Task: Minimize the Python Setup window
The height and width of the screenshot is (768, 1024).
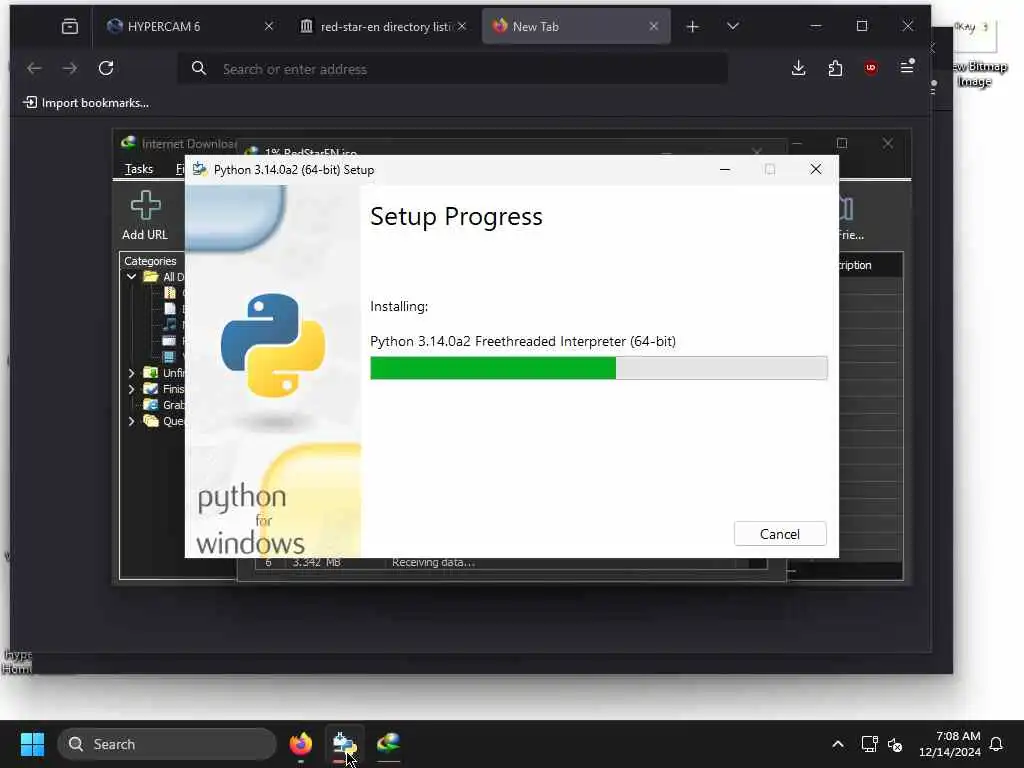Action: pos(725,169)
